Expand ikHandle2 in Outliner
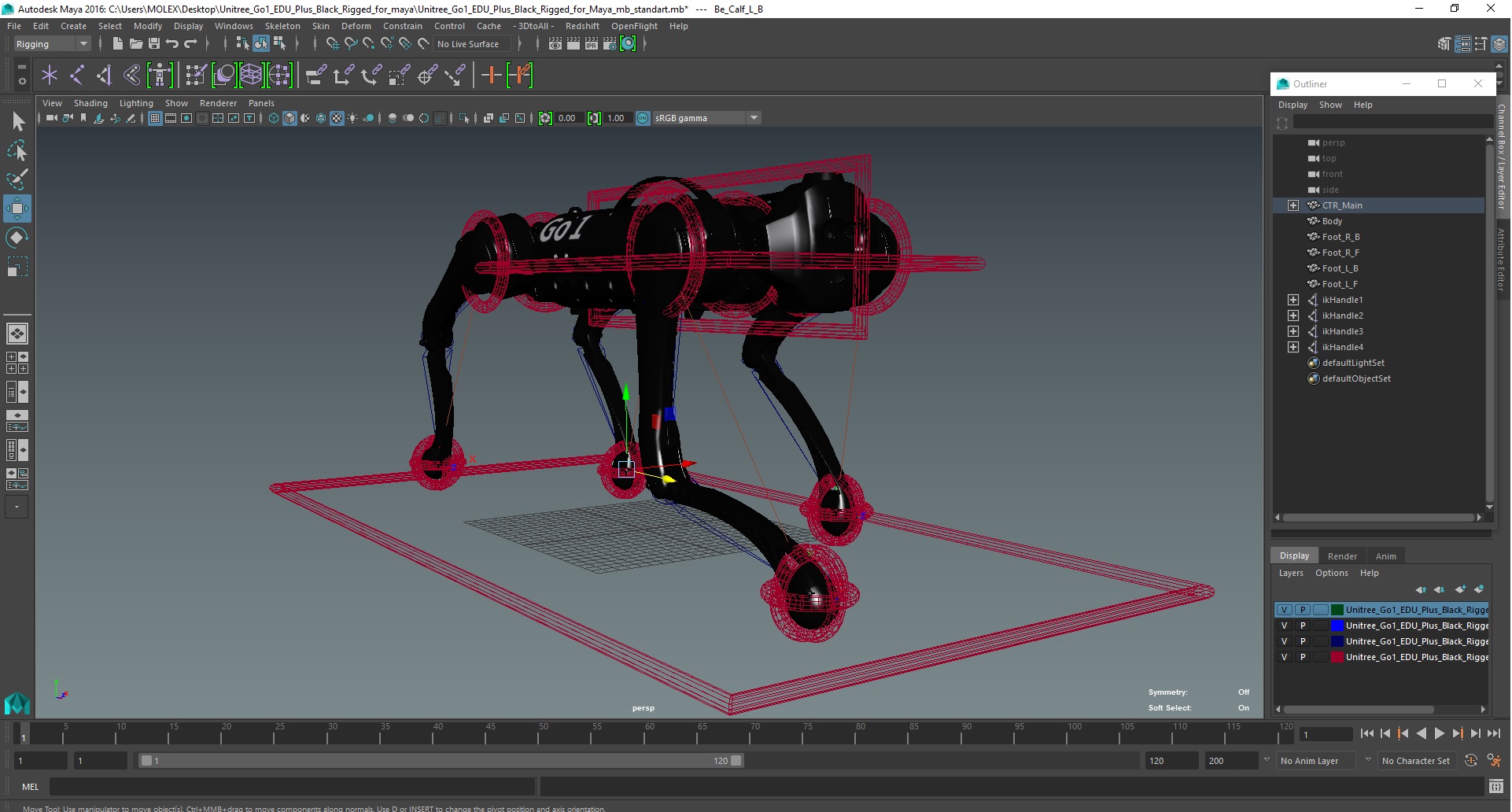 pyautogui.click(x=1293, y=316)
